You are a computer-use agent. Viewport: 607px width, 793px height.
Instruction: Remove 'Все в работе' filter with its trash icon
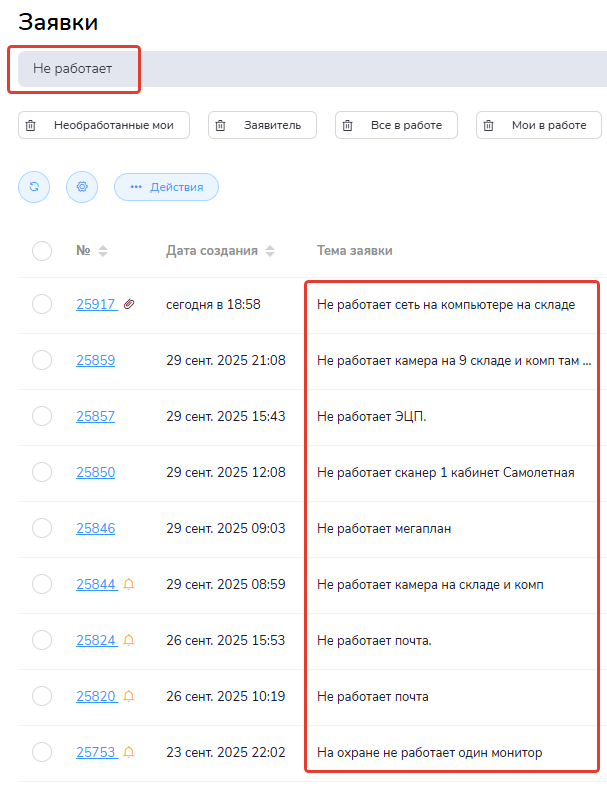click(348, 125)
